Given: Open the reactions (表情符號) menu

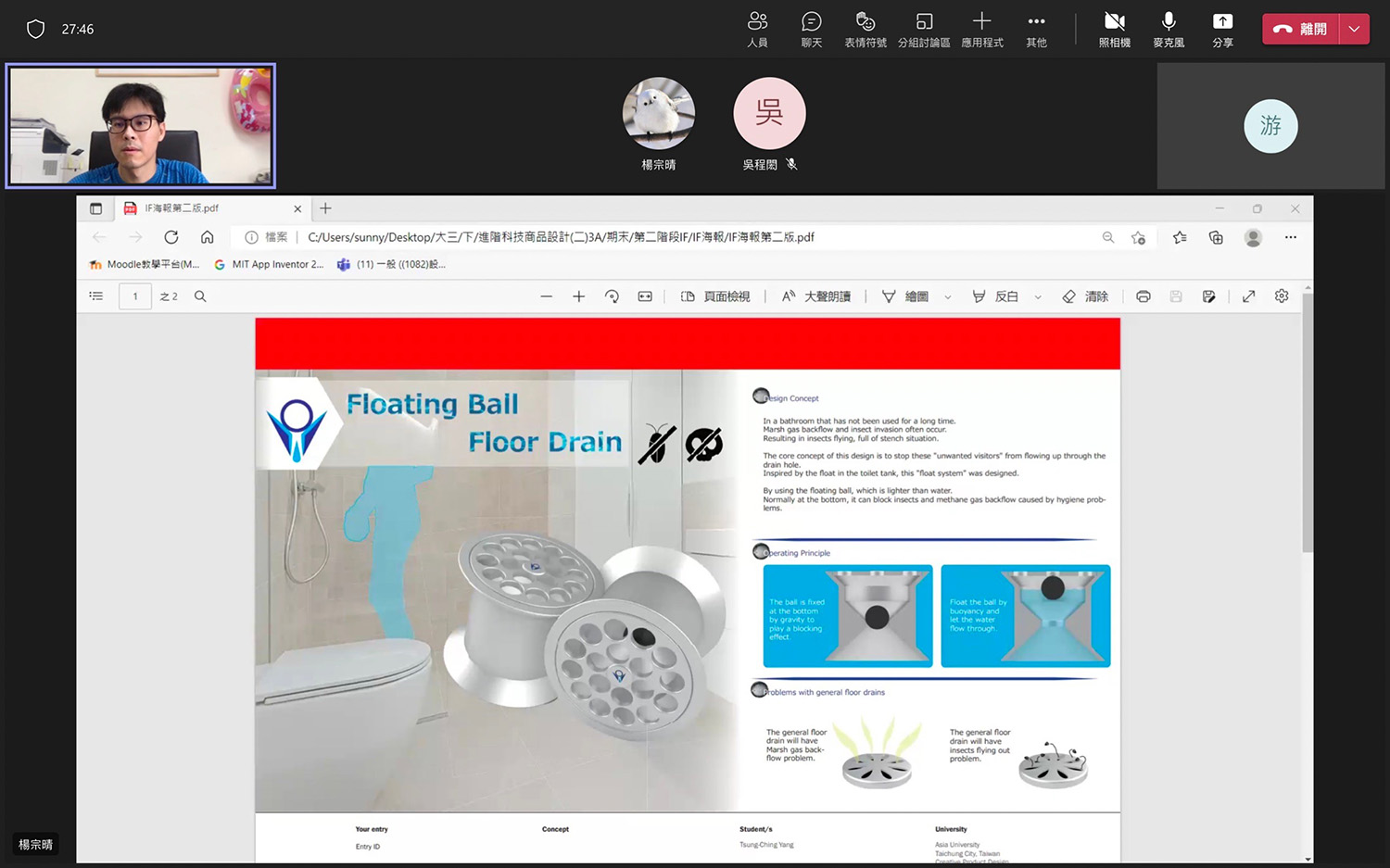Looking at the screenshot, I should click(x=866, y=29).
